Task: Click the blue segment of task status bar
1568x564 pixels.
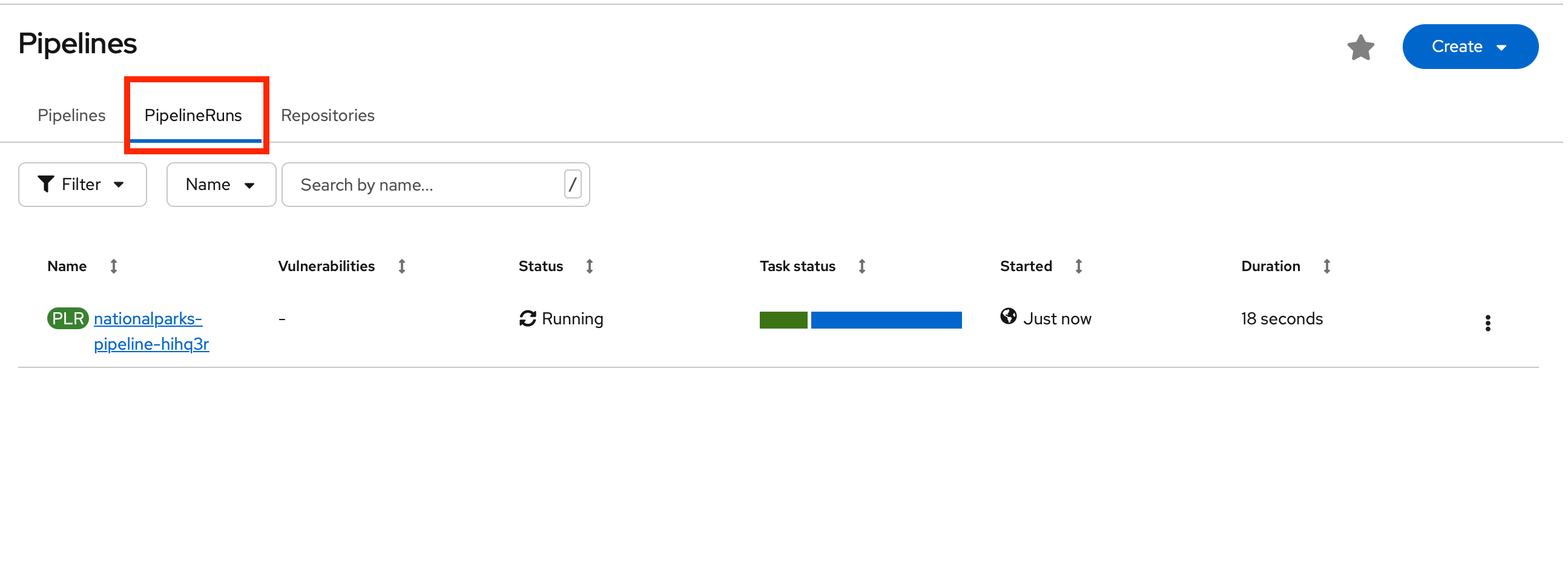Action: [886, 320]
